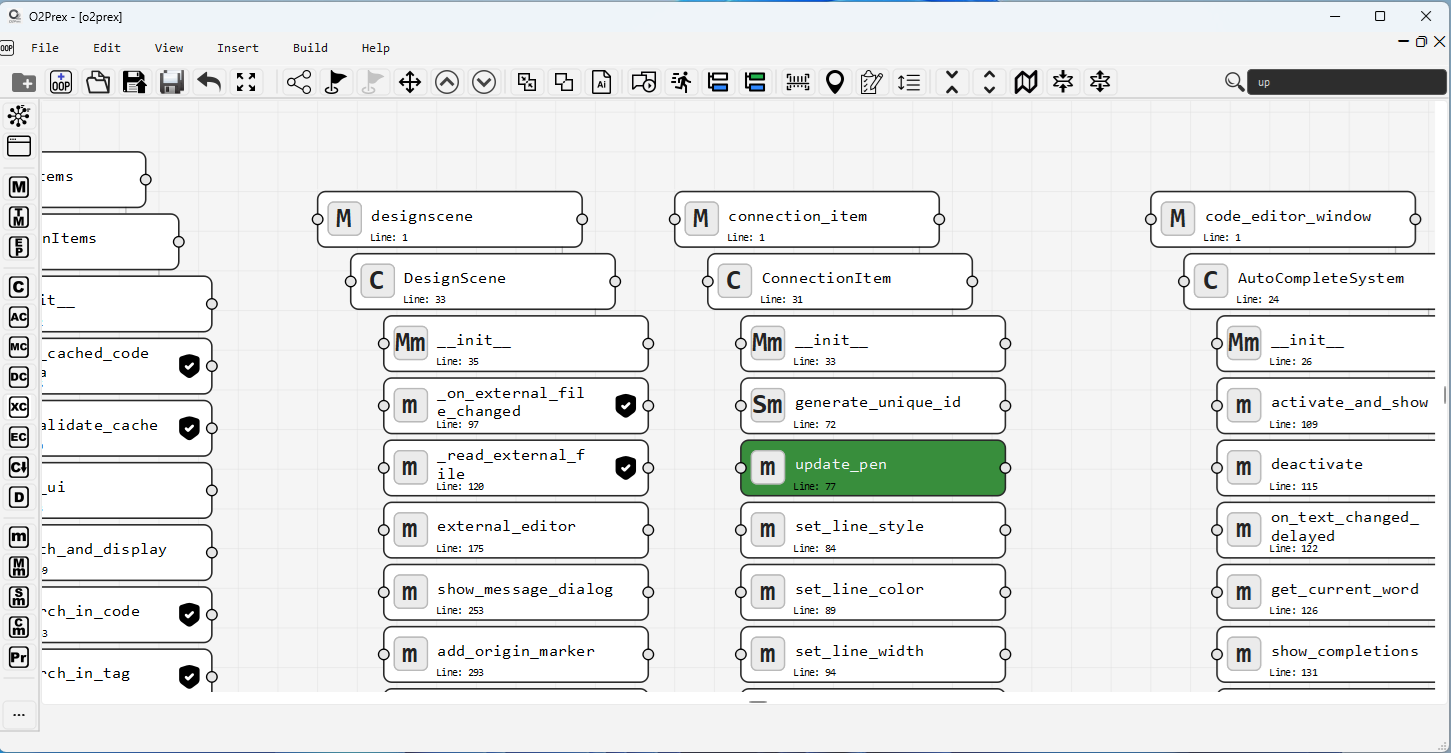
Task: Click the open folder toolbar icon
Action: tap(98, 82)
